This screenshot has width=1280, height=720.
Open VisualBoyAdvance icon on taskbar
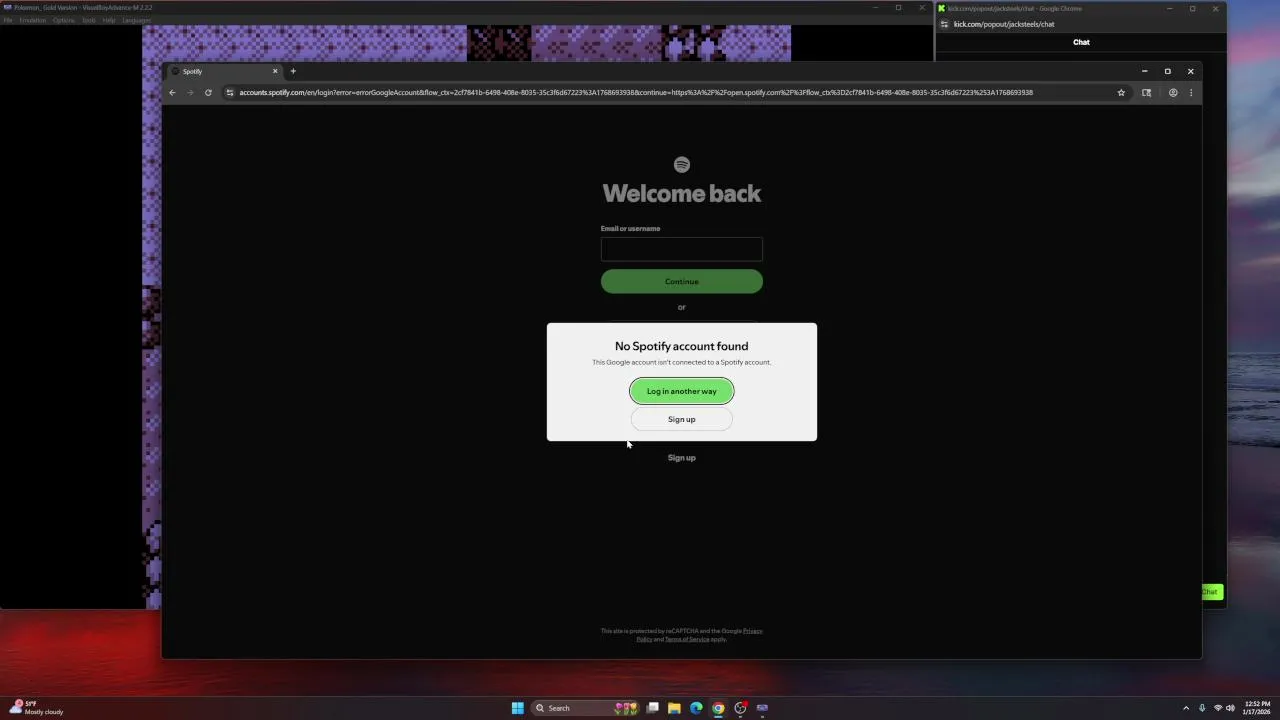(x=762, y=708)
